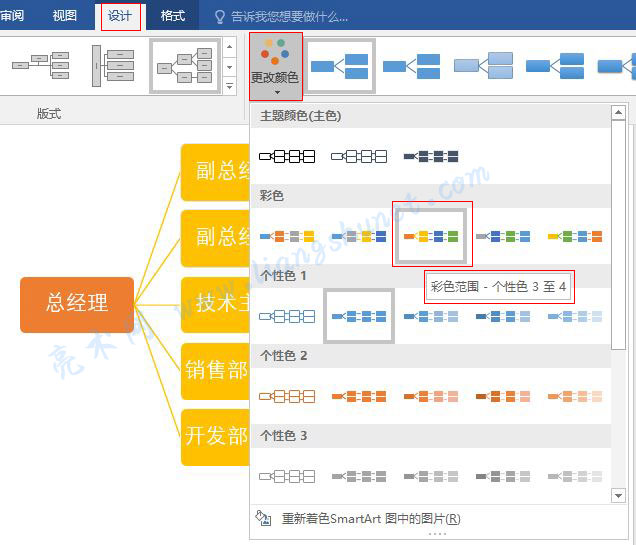
Task: Choose the dark filled theme color option
Action: click(431, 156)
